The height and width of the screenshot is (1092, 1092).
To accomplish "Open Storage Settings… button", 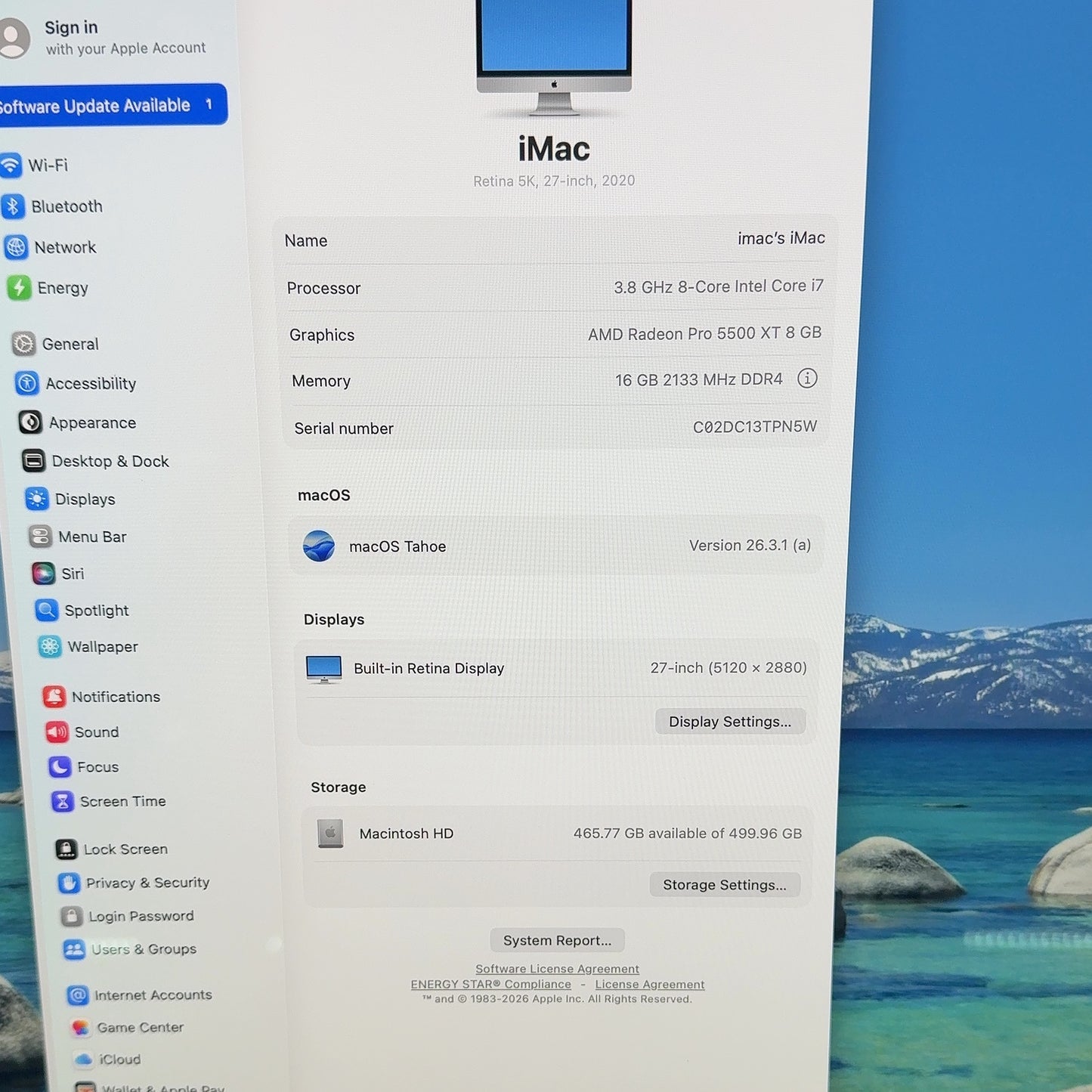I will [x=725, y=885].
